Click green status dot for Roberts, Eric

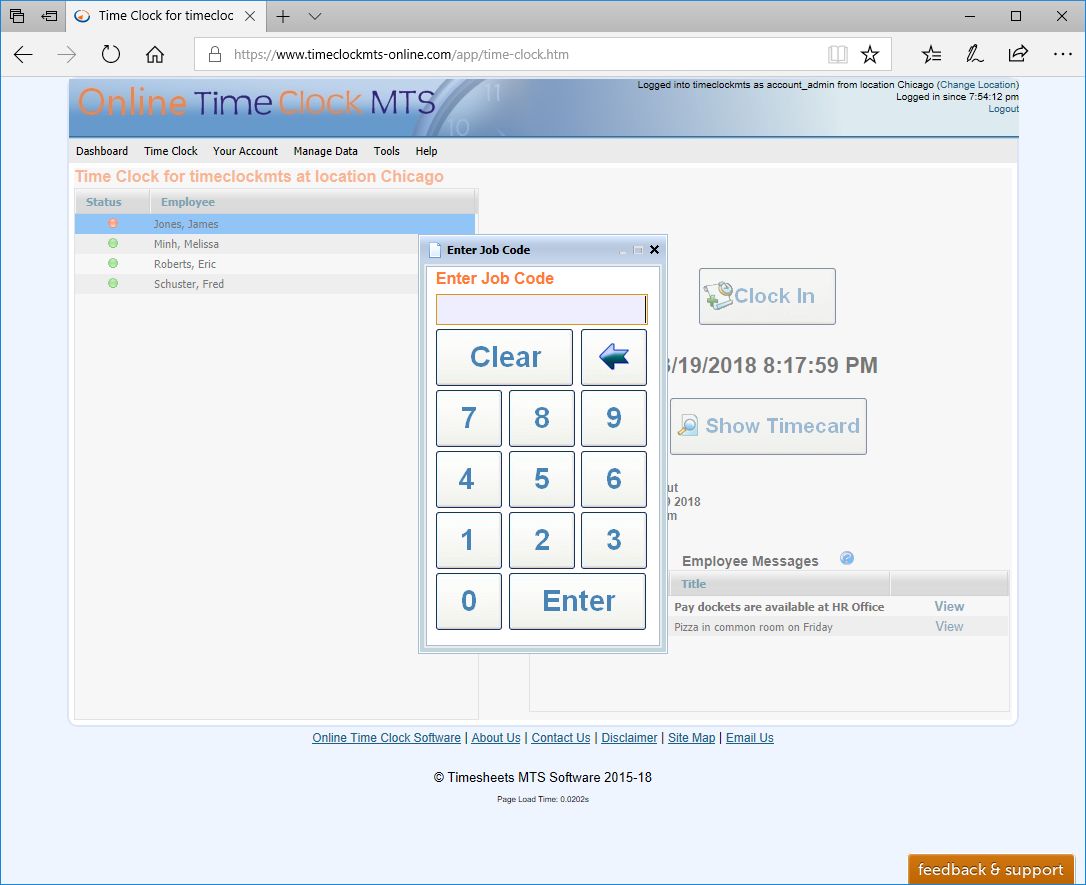[113, 263]
